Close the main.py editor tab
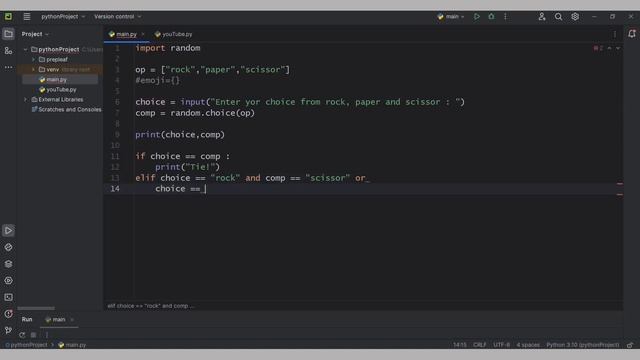This screenshot has width=640, height=360. 143,34
